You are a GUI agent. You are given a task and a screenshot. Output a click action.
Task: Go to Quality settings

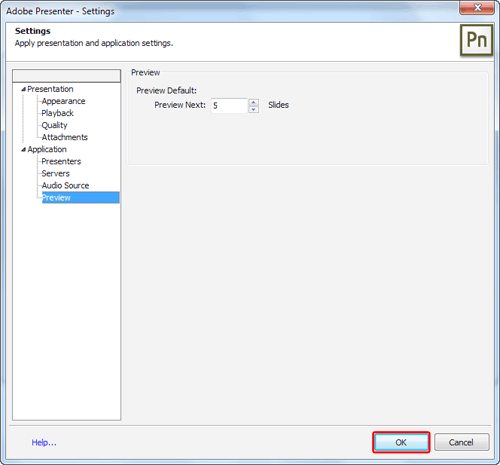(54, 125)
